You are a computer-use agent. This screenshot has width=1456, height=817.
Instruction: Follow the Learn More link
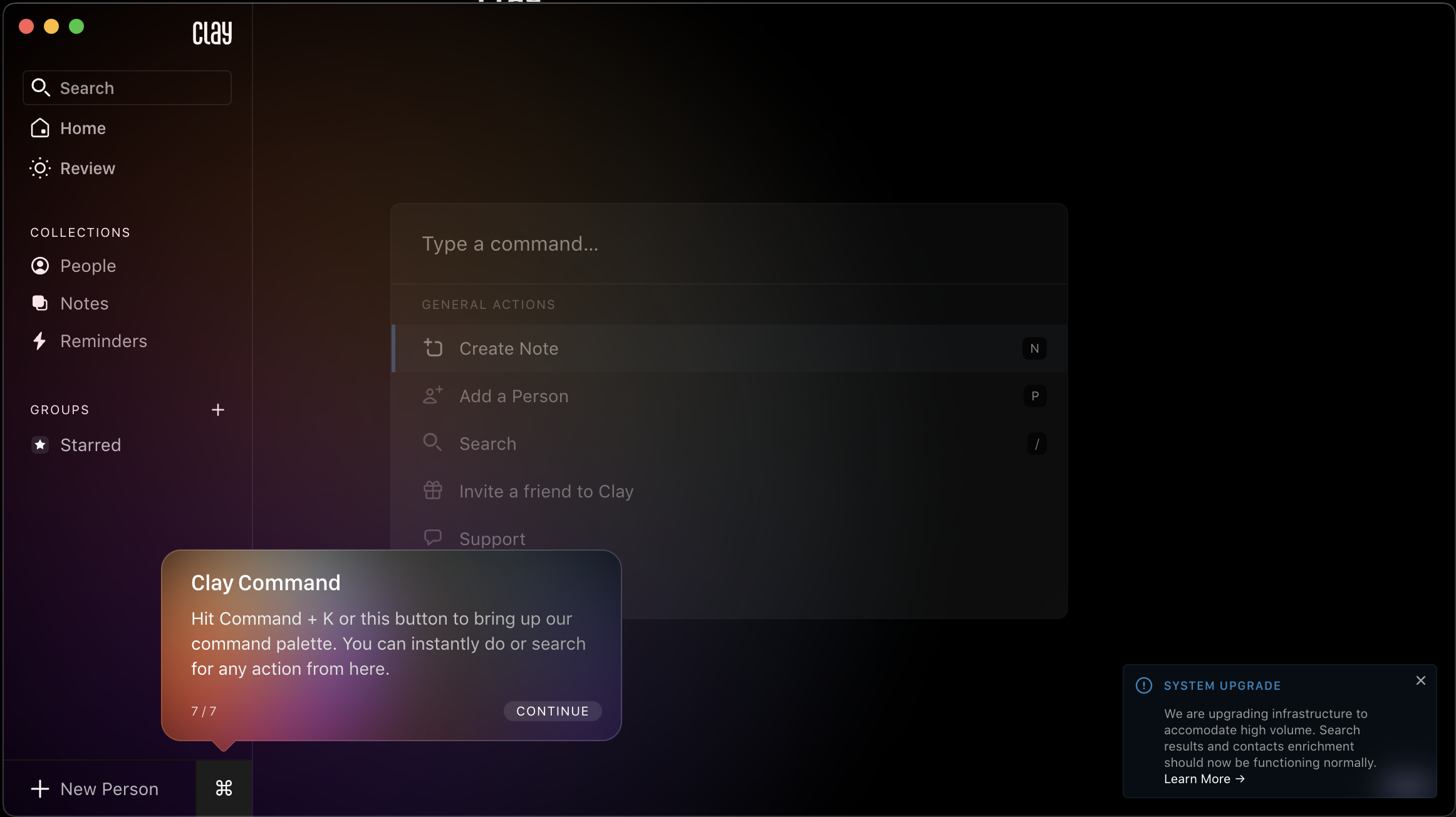point(1204,779)
